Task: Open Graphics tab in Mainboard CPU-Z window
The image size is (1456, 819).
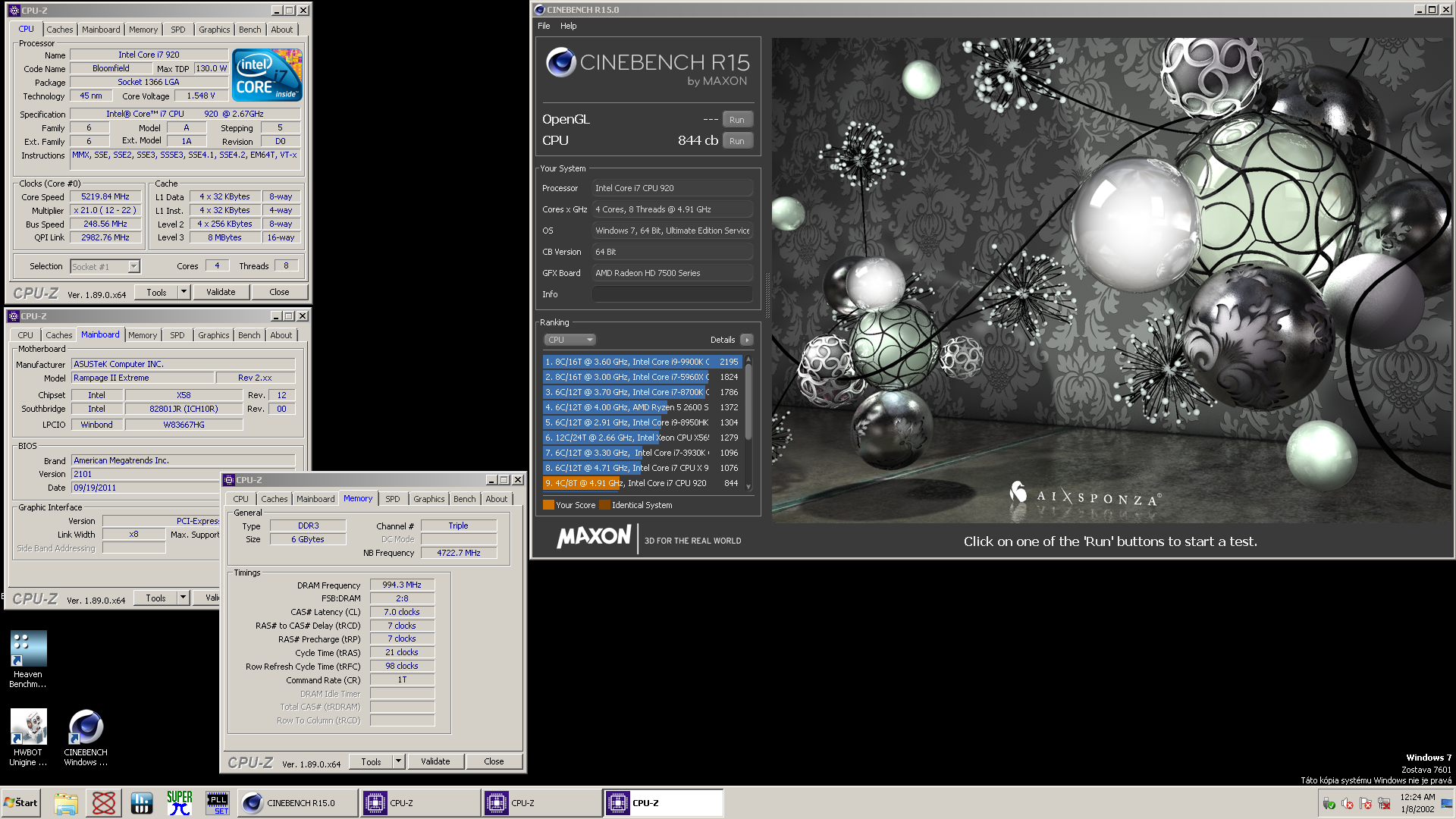Action: click(x=213, y=335)
